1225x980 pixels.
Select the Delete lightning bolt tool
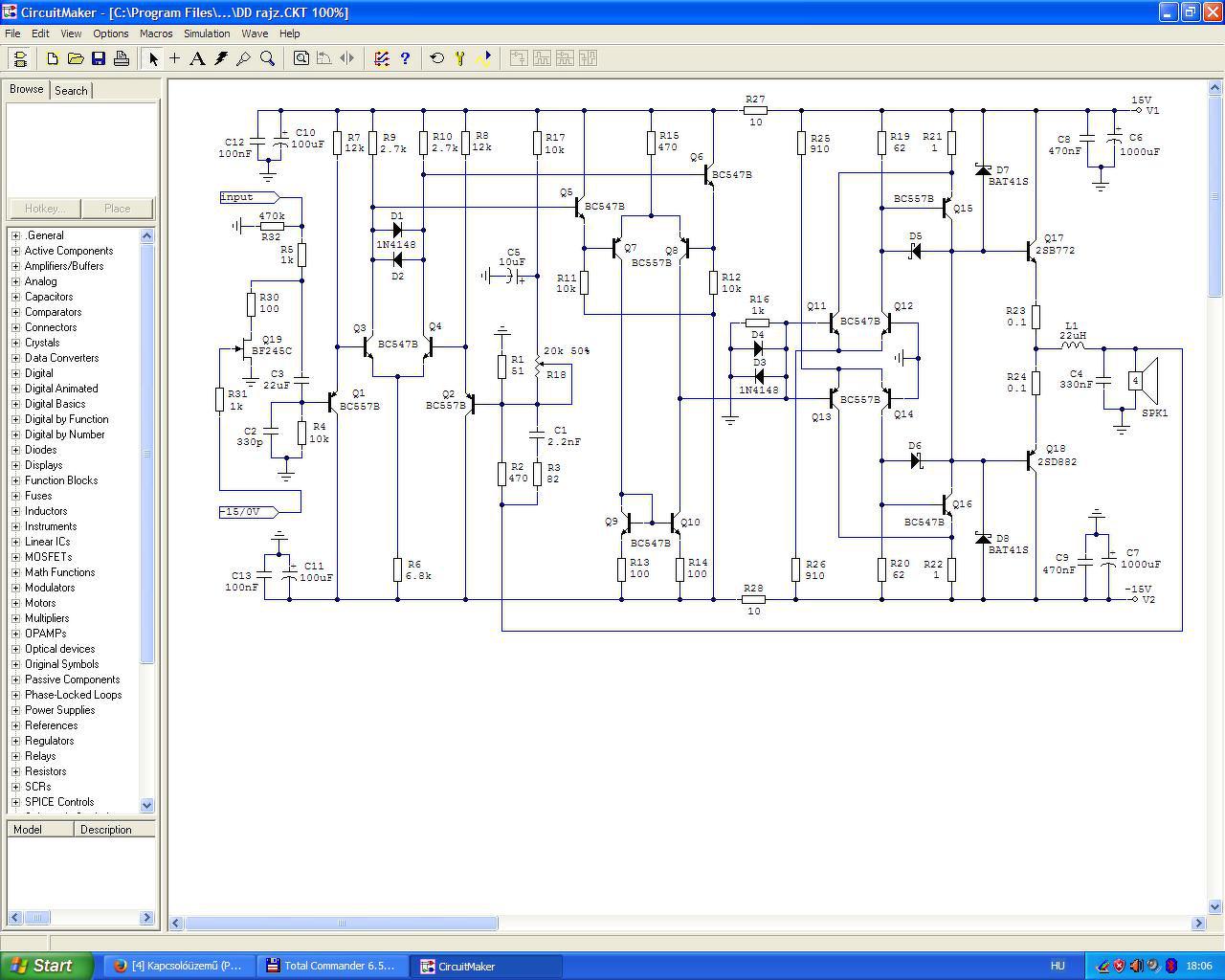point(221,58)
